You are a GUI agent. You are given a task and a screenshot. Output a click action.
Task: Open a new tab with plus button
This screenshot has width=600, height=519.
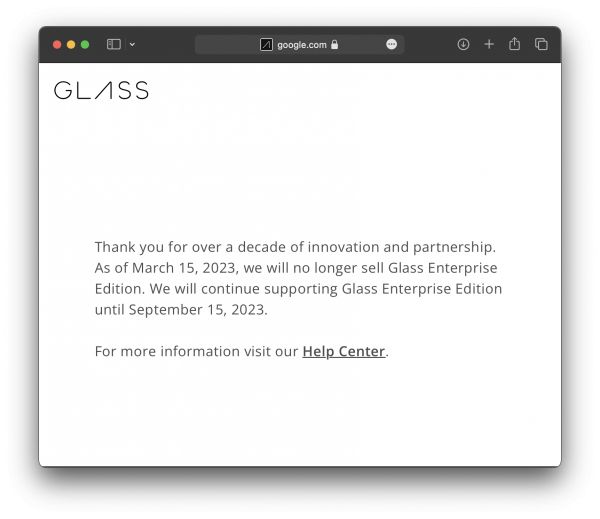click(x=489, y=44)
